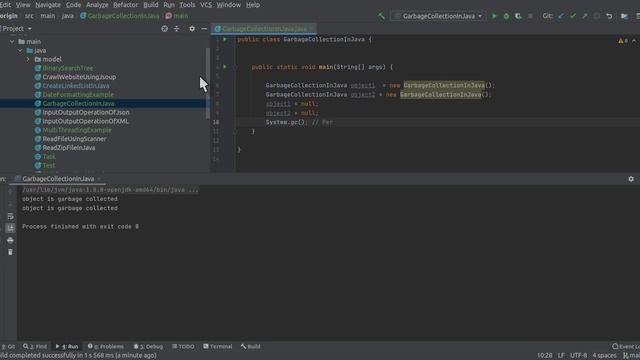Open the Window menu

(x=229, y=5)
